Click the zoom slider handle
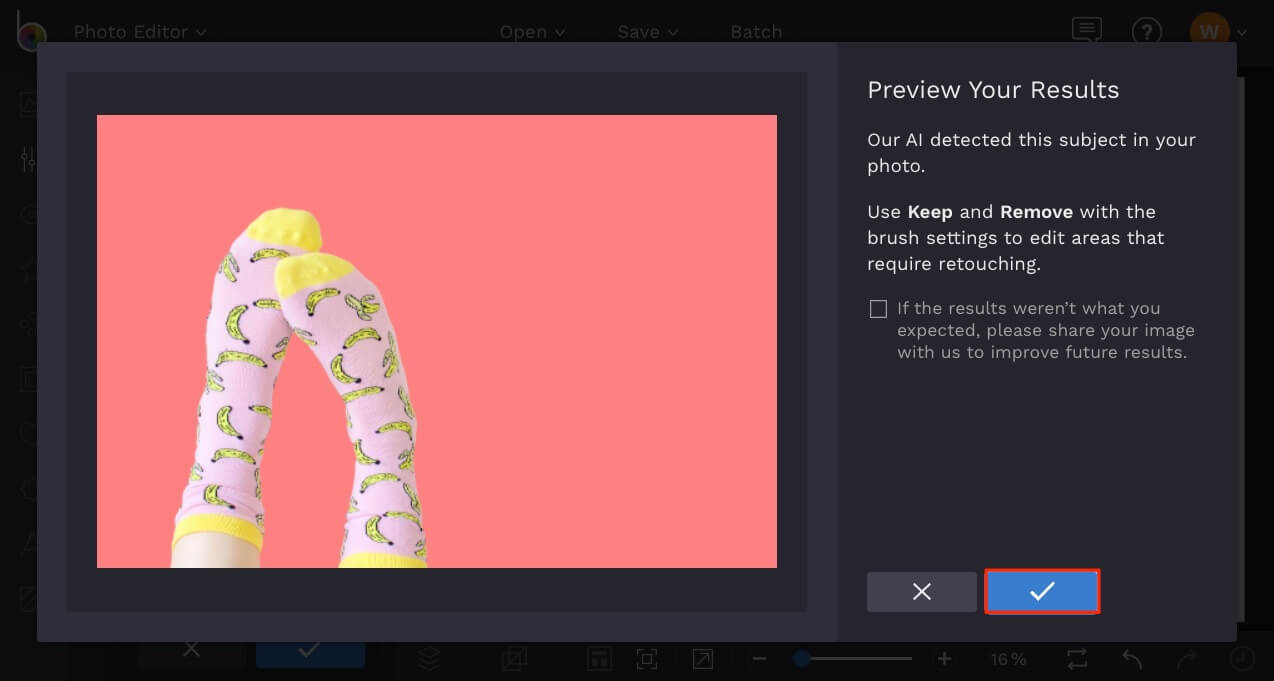Screen dimensions: 1274x681 pos(801,659)
